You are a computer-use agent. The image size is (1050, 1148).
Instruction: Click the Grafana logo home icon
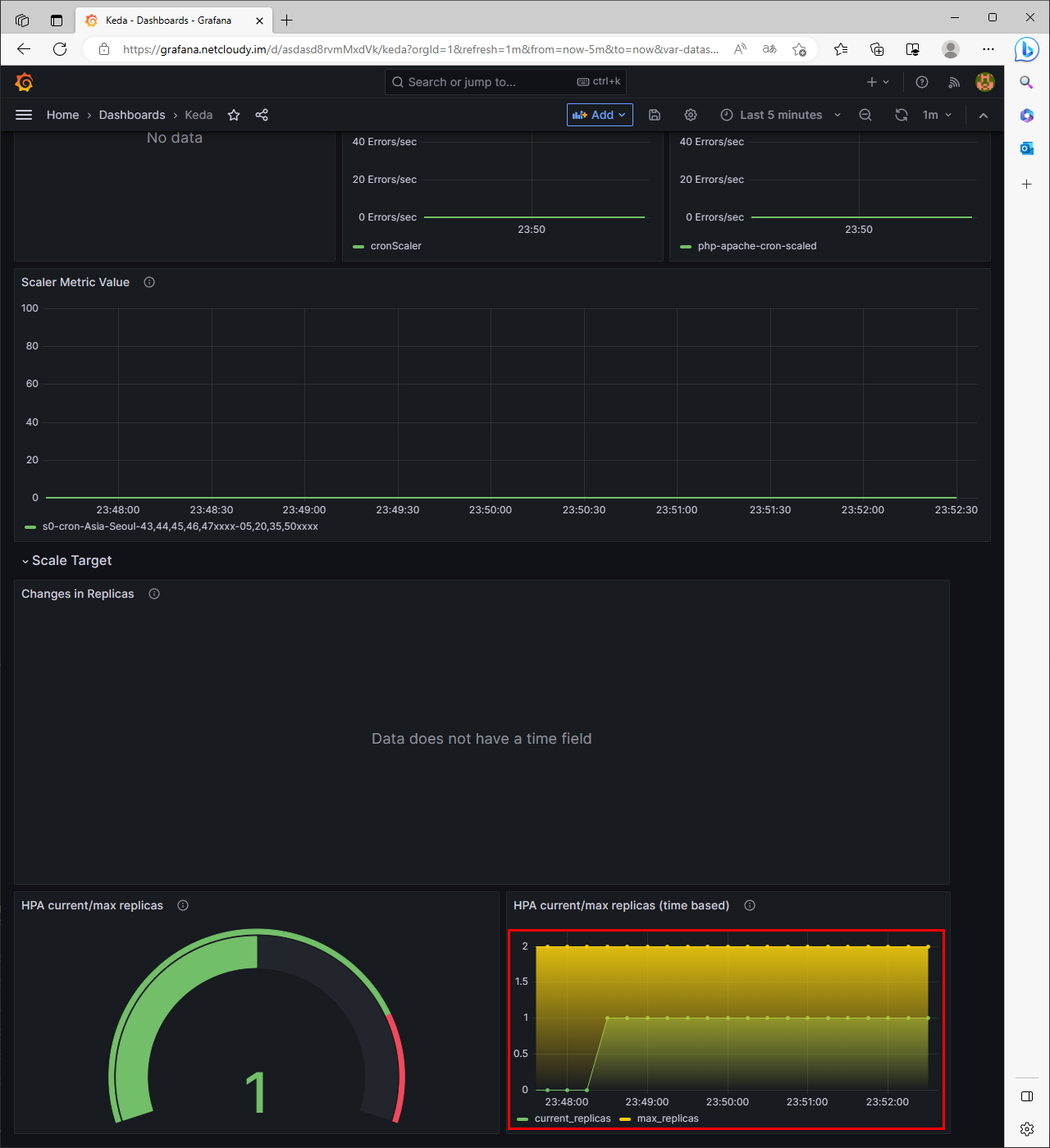(25, 82)
